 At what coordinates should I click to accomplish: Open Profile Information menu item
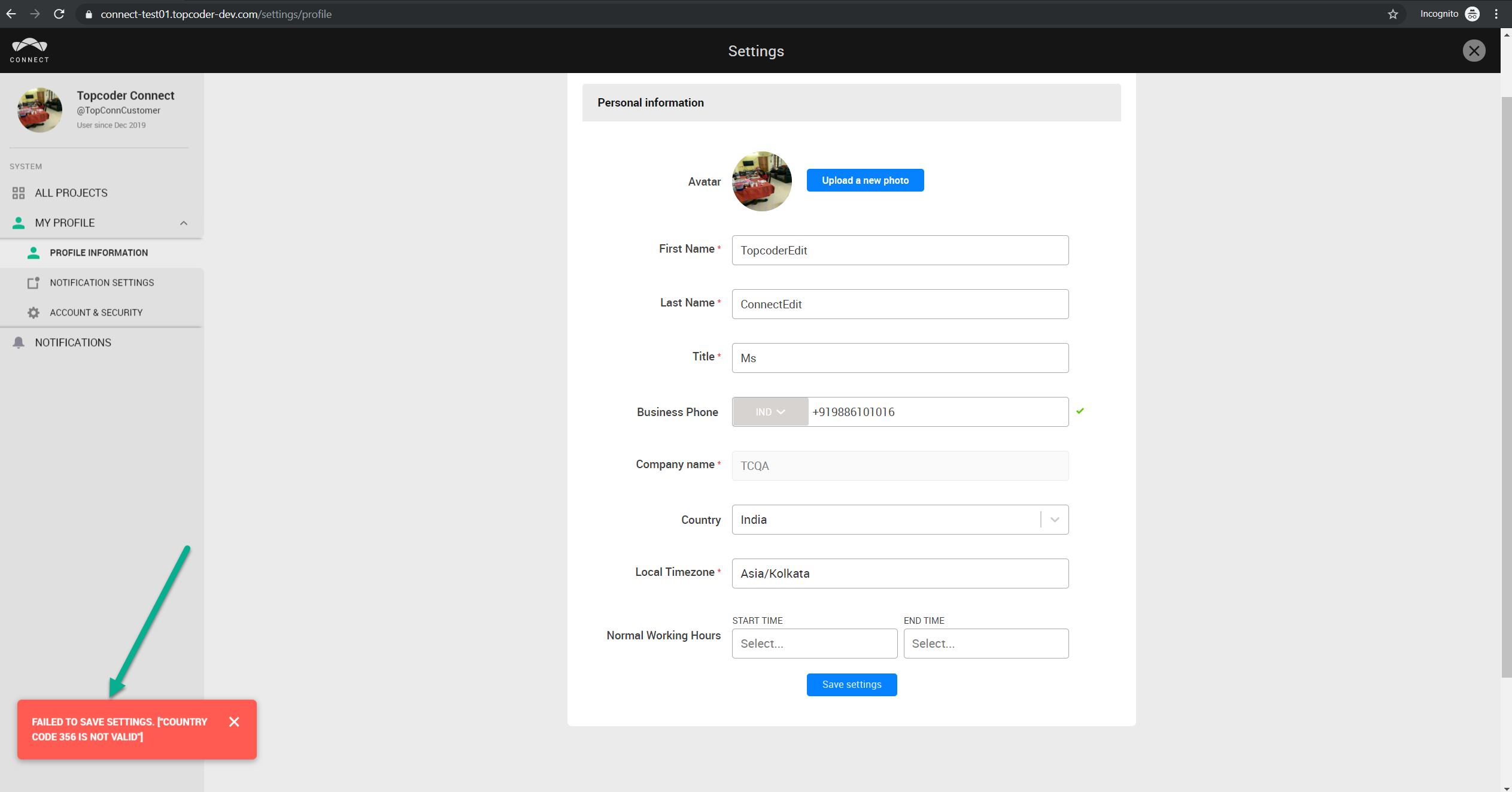[99, 253]
